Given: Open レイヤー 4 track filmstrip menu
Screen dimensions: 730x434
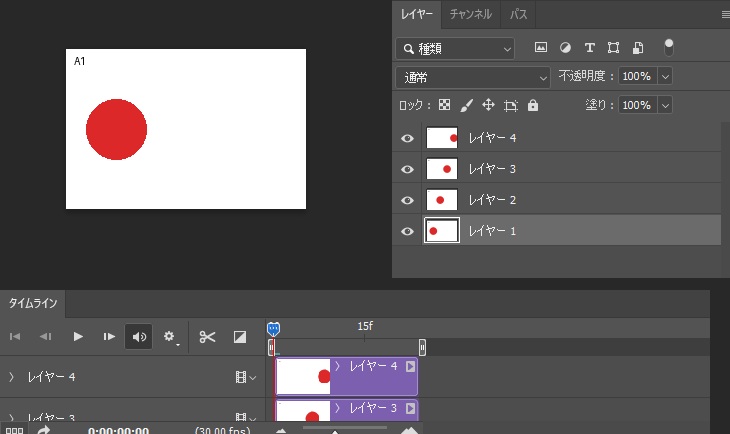Looking at the screenshot, I should click(x=245, y=377).
